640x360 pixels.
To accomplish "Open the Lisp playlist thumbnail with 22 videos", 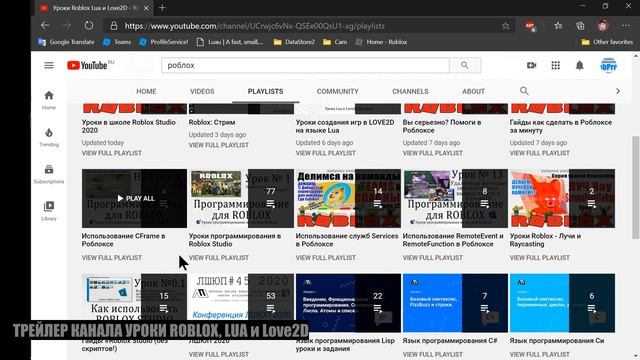I will 348,303.
